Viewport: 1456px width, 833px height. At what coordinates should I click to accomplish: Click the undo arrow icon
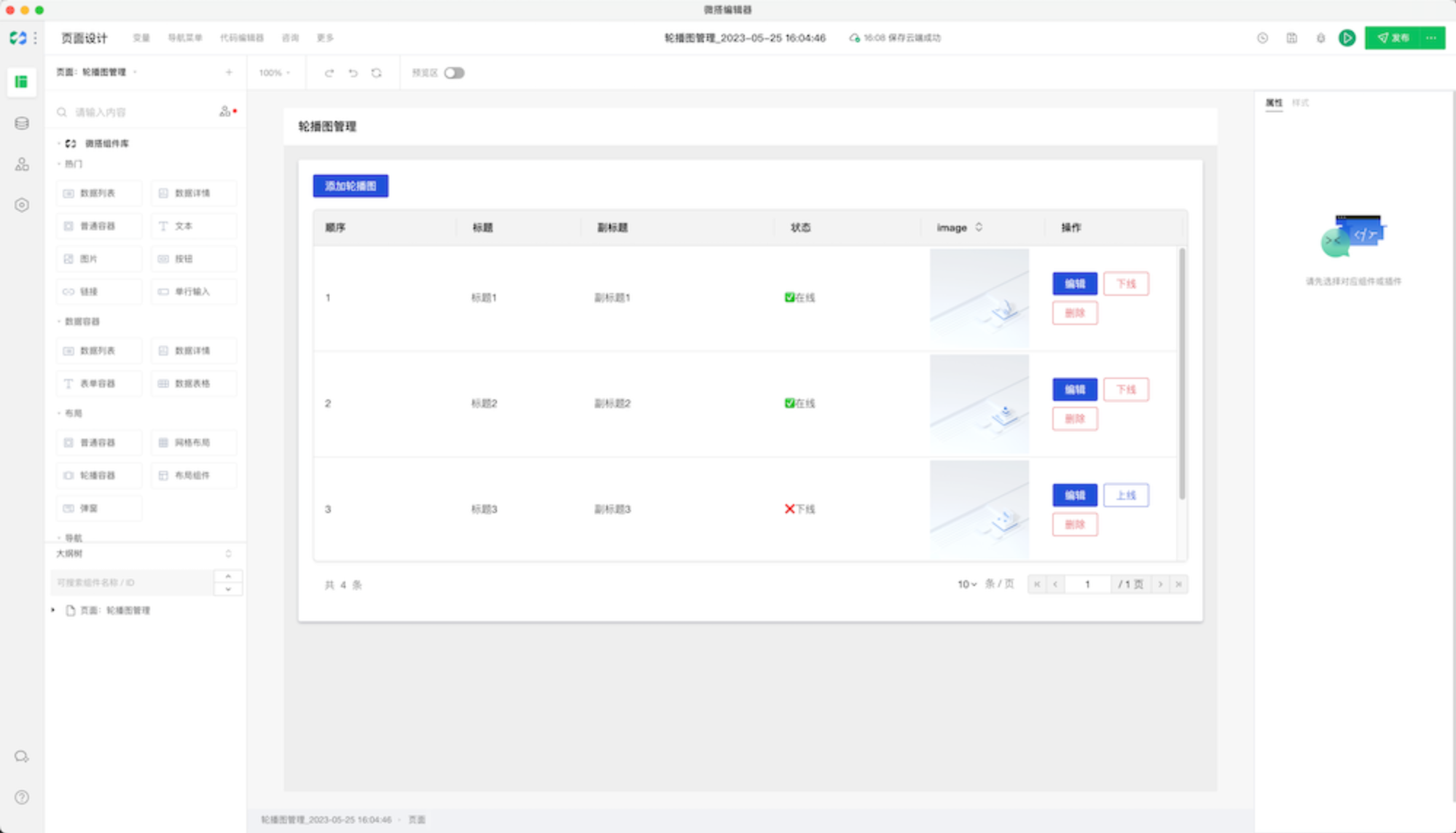point(353,73)
